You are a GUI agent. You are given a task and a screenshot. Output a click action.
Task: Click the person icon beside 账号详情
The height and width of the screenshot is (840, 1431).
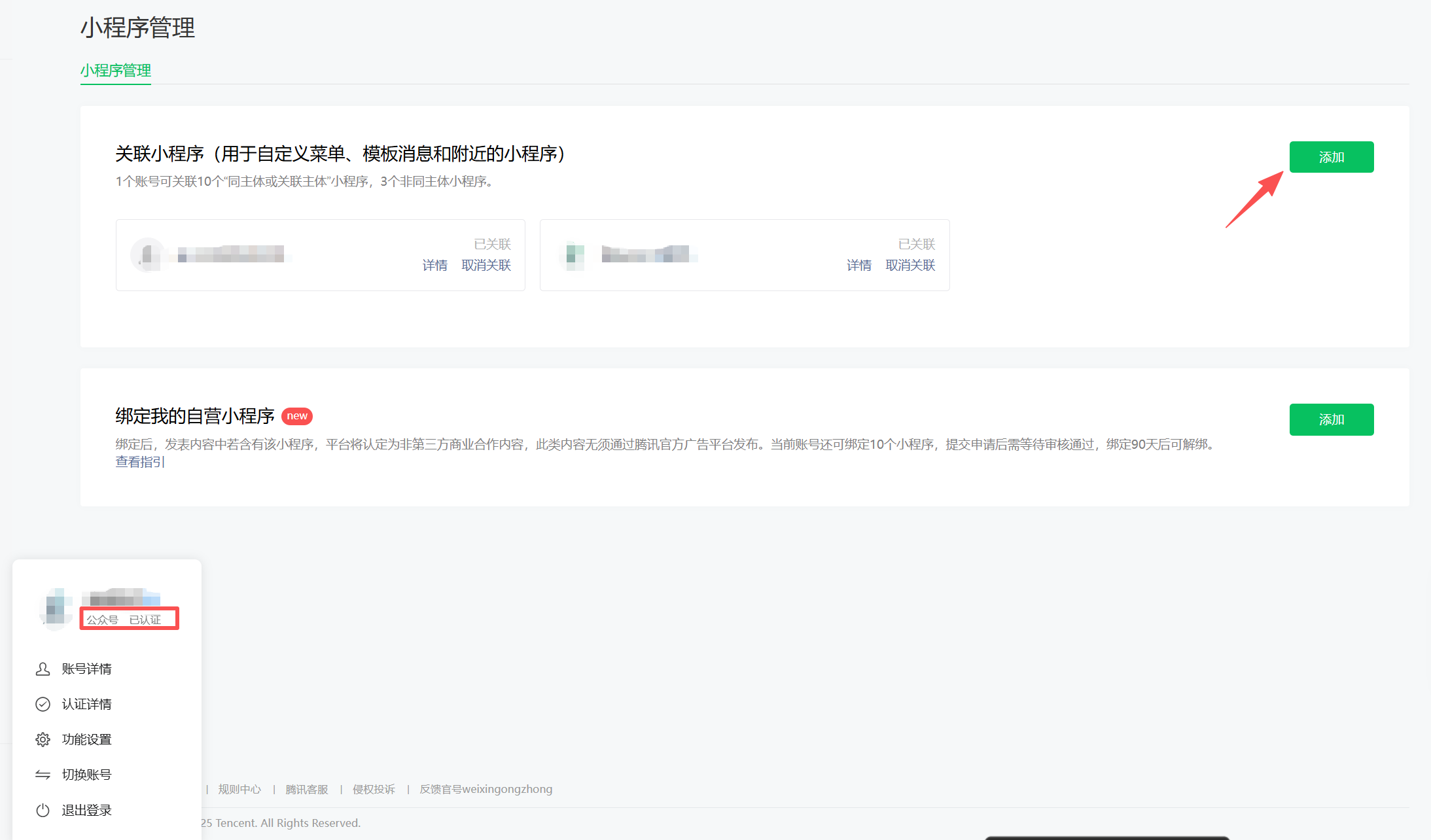(42, 669)
